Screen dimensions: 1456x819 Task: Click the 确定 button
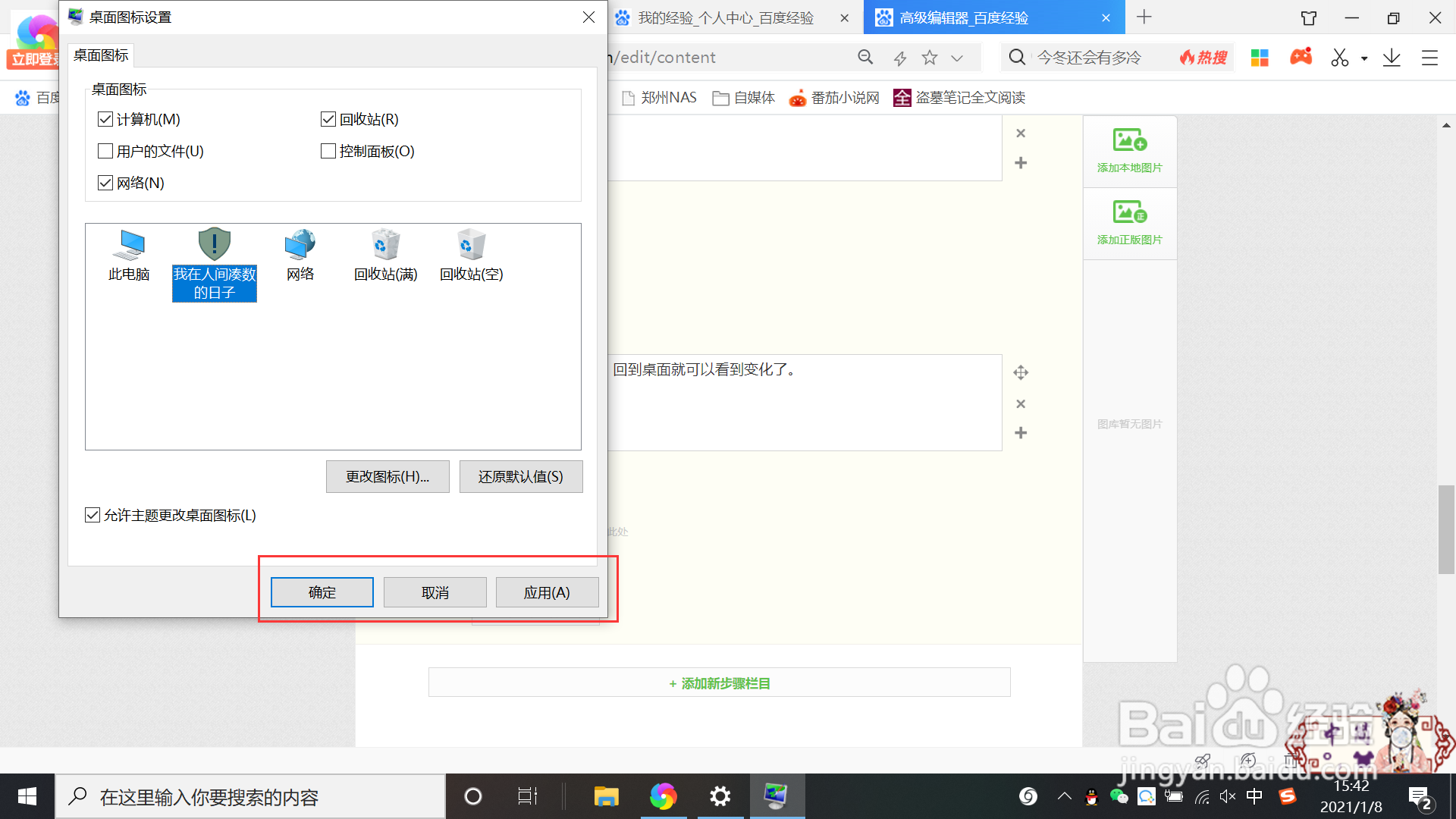point(322,592)
